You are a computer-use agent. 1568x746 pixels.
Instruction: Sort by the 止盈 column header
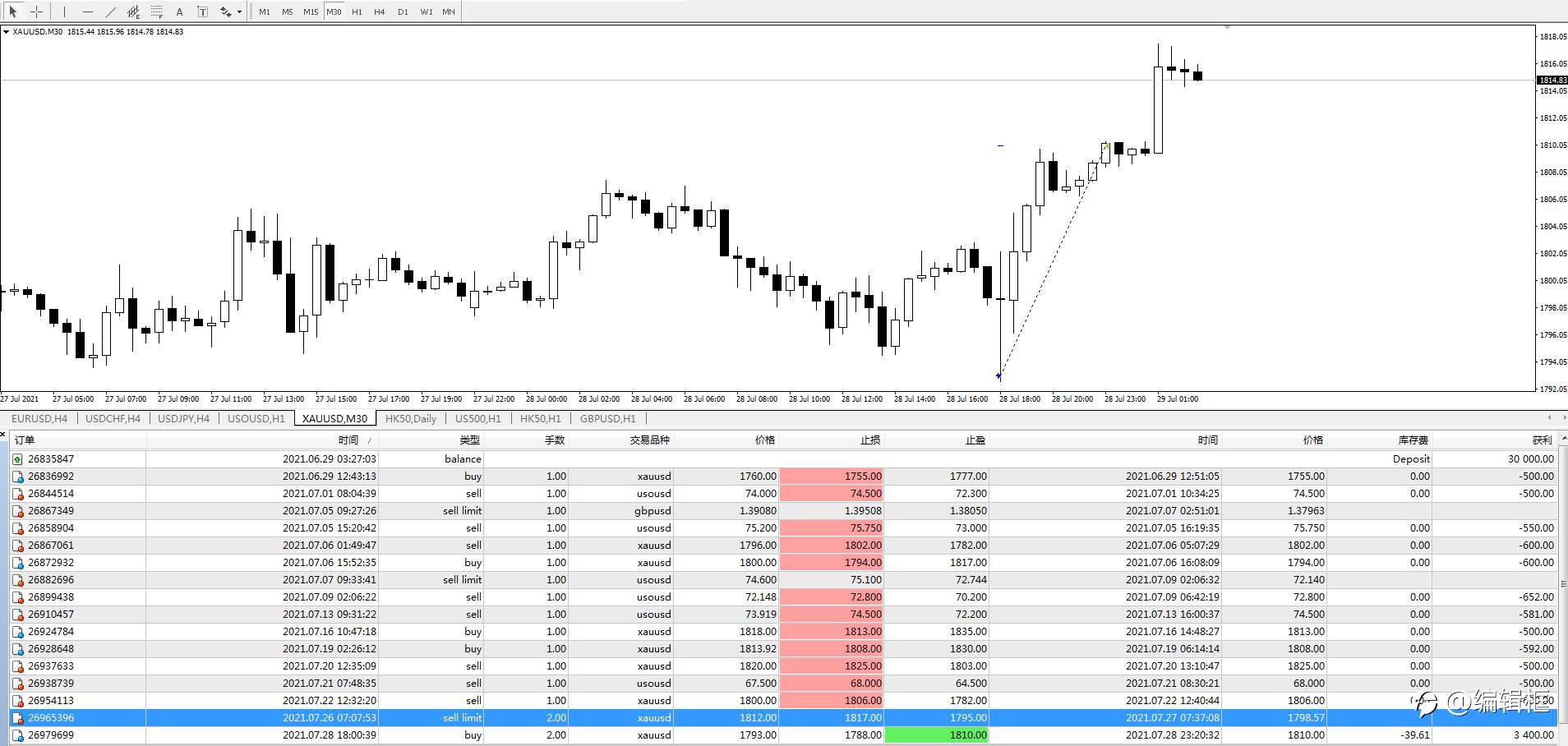click(x=975, y=440)
